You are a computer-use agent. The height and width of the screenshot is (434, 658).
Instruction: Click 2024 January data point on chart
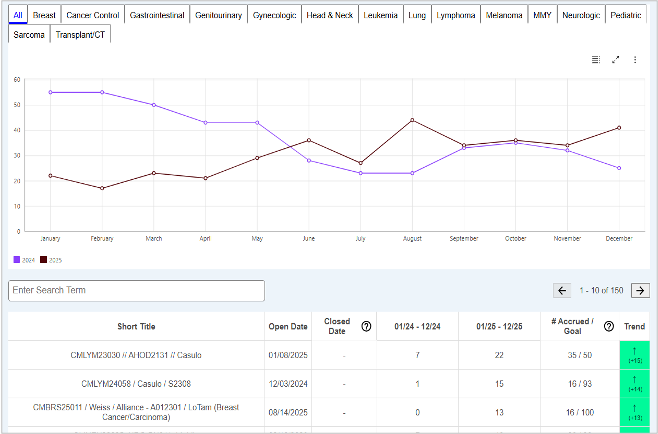point(50,92)
